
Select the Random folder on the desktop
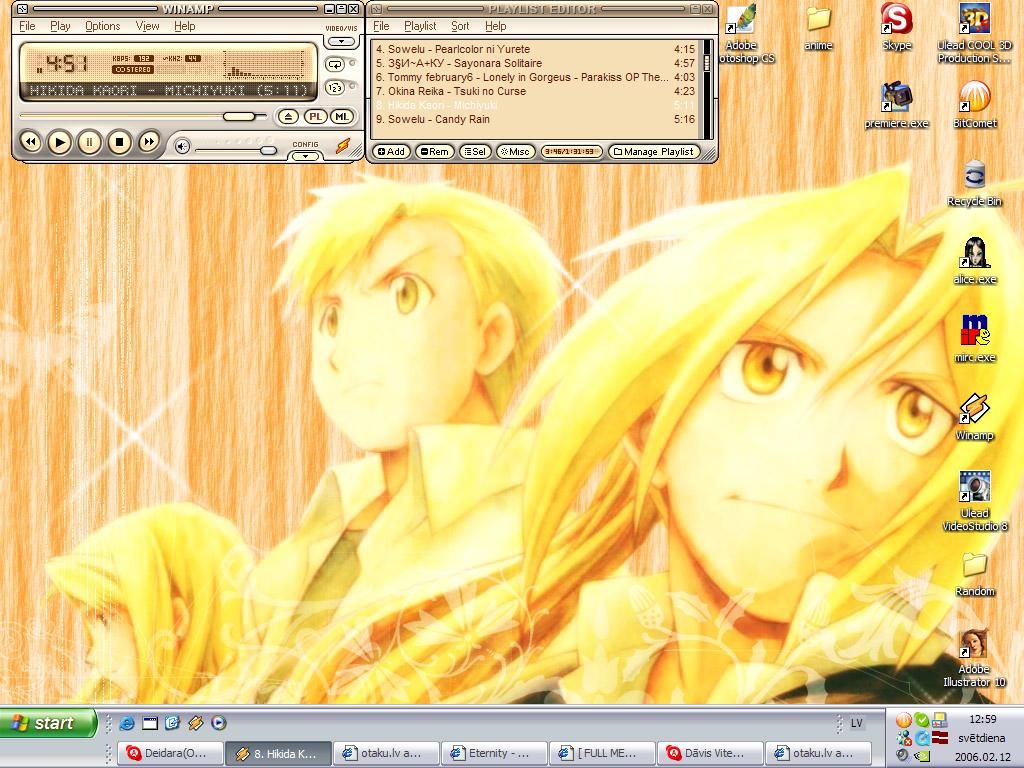point(974,574)
